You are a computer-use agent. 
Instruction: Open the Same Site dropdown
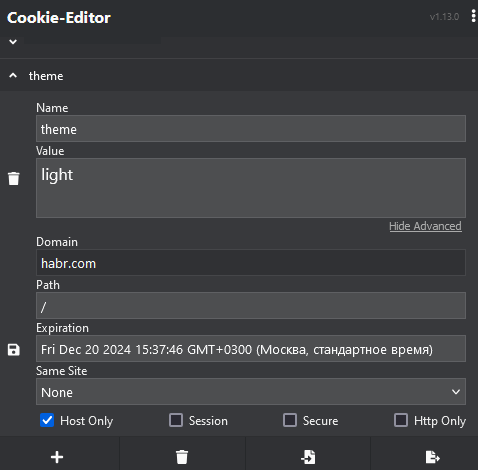tap(251, 392)
